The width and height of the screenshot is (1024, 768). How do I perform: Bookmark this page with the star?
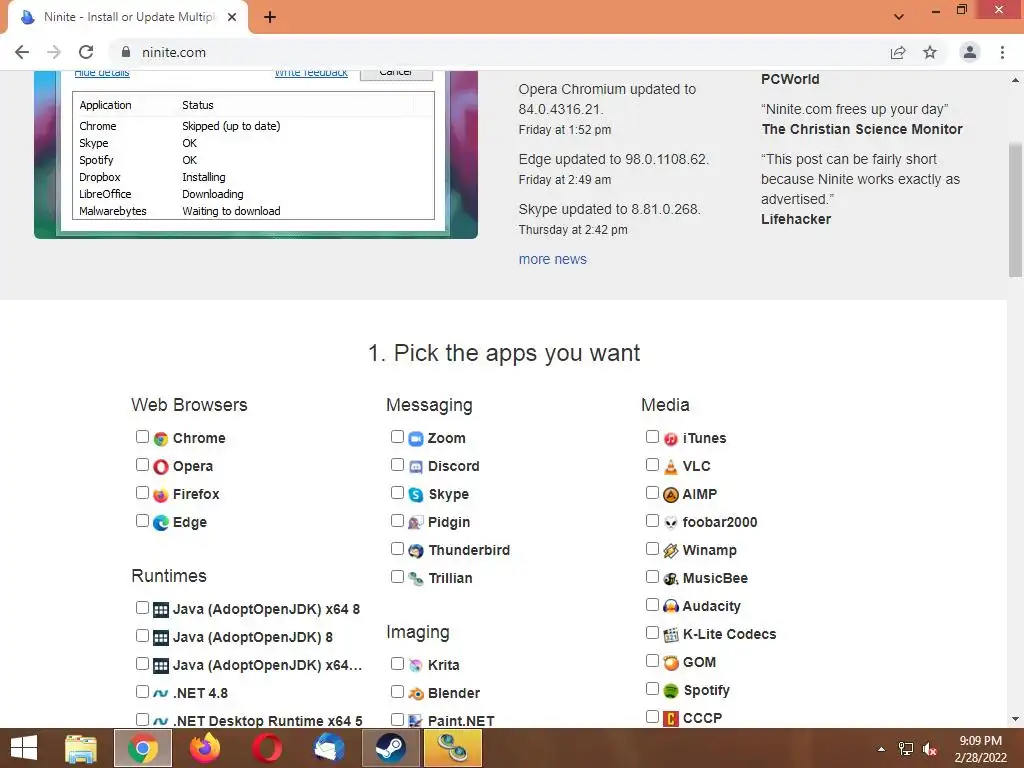click(x=930, y=52)
